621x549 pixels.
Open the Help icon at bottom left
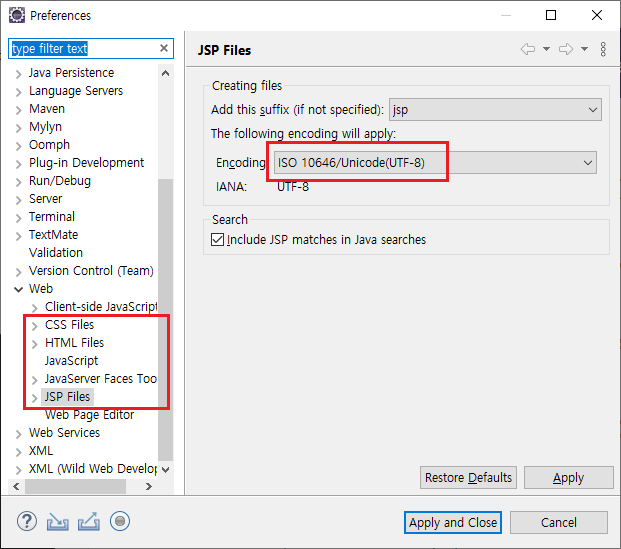click(27, 521)
